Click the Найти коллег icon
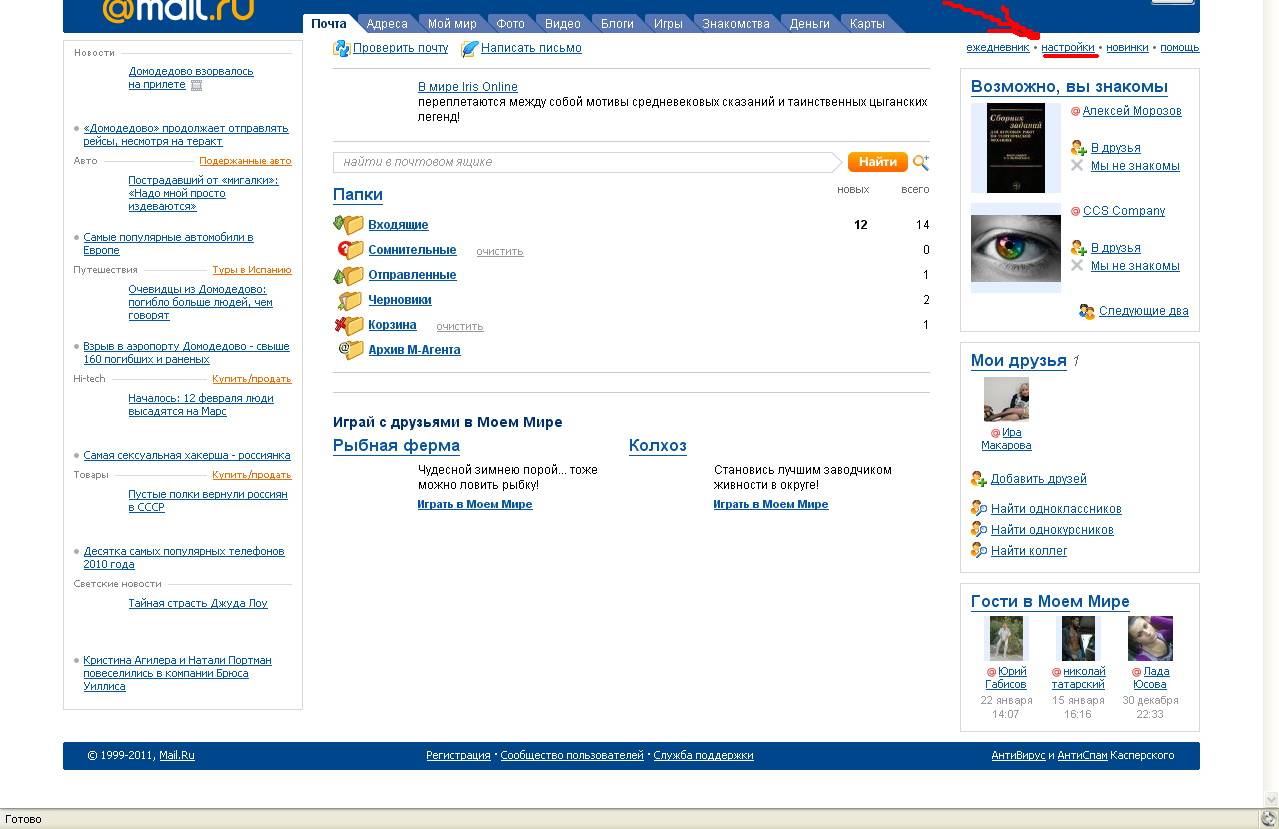Screen dimensions: 1279x829 979,551
